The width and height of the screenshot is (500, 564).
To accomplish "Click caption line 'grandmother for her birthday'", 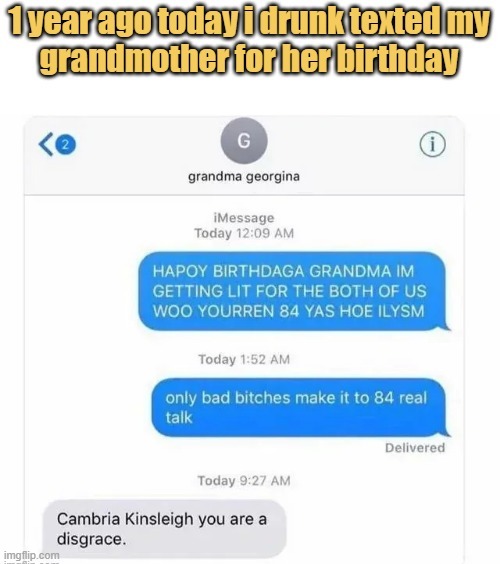I will pos(249,58).
